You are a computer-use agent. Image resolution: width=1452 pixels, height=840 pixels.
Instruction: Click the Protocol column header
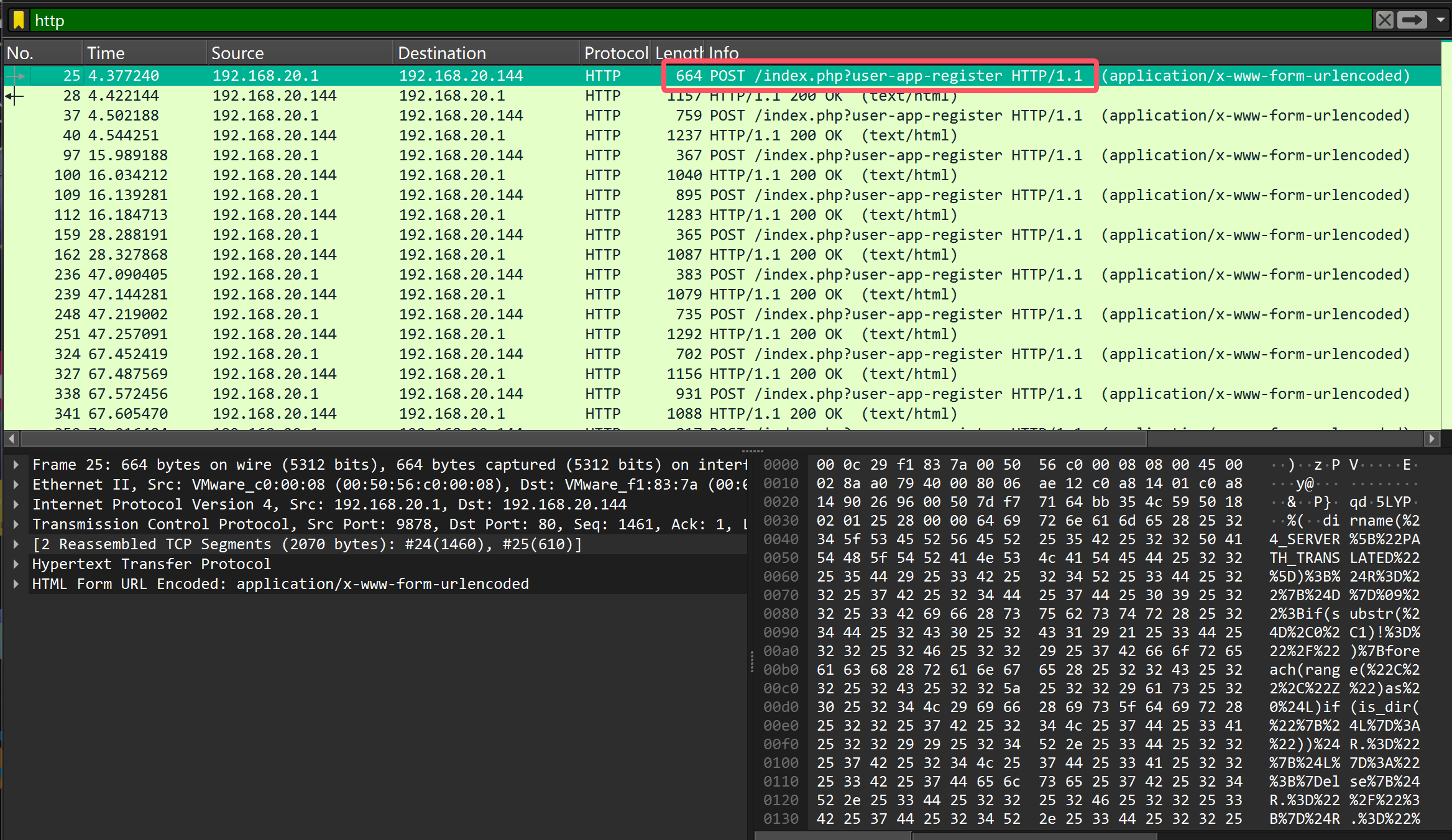pyautogui.click(x=615, y=53)
